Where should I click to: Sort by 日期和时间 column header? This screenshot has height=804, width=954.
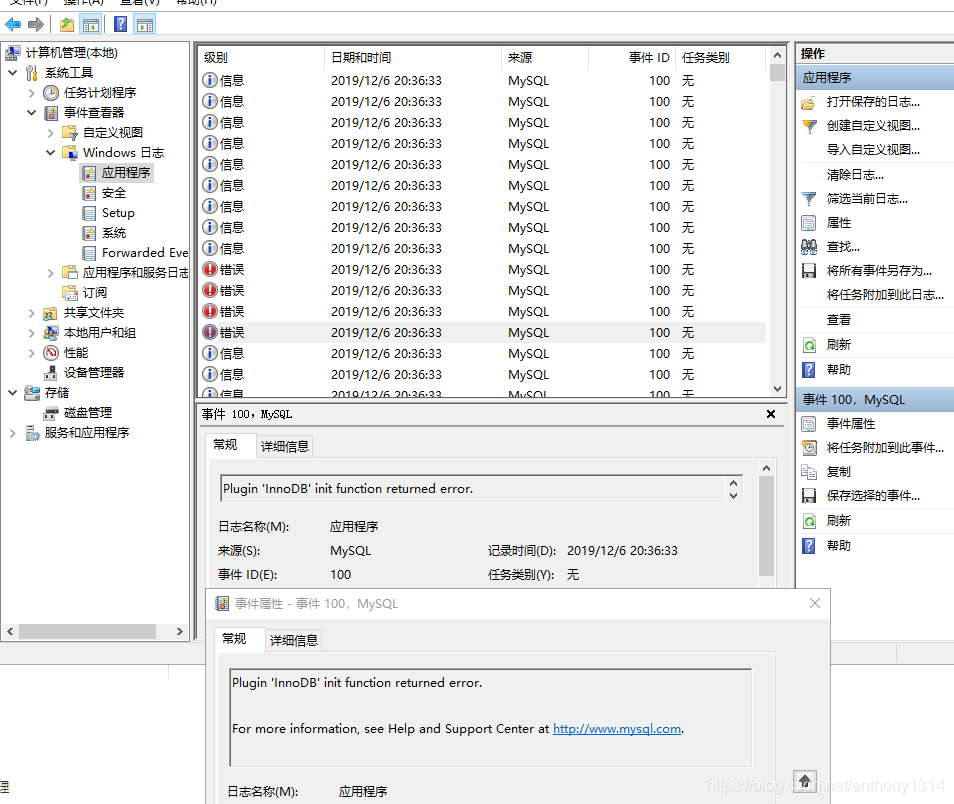(413, 58)
